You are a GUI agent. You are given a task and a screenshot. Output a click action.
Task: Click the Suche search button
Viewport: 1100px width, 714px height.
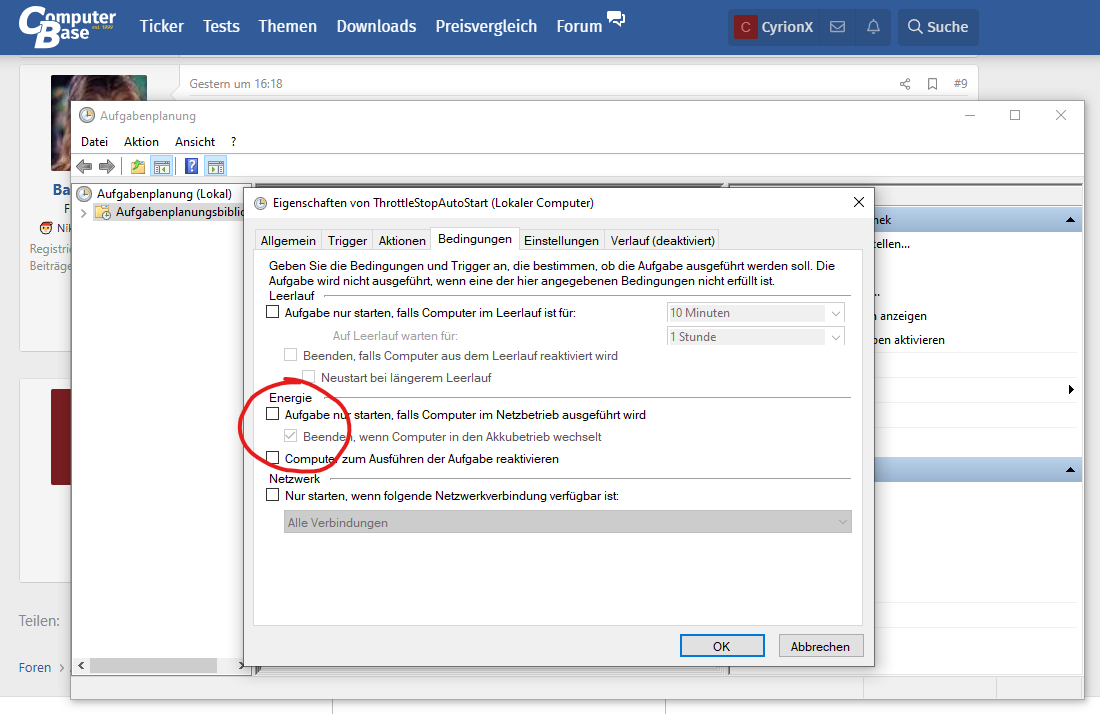938,27
